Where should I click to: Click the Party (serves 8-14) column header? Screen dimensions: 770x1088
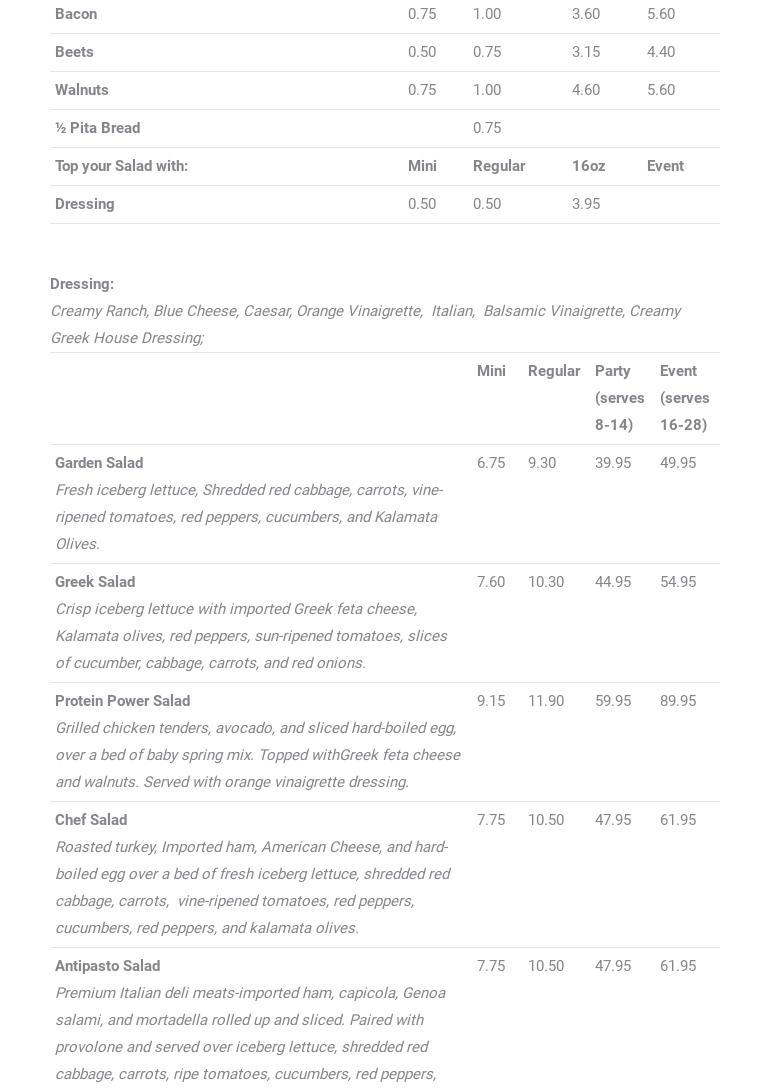[x=619, y=398]
